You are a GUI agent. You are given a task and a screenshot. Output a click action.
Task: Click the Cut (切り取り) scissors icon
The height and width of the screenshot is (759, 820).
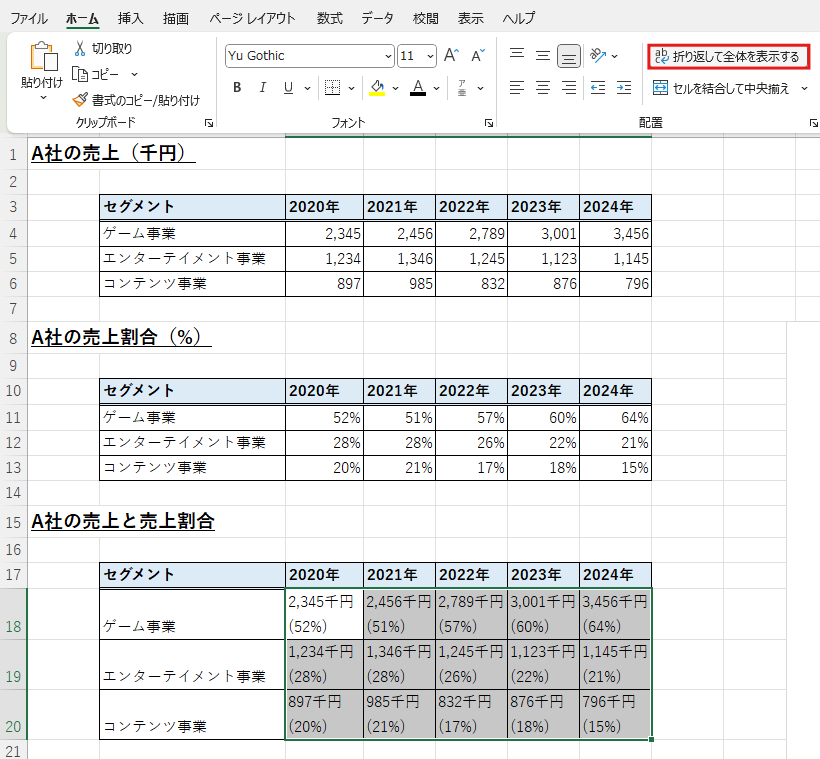click(80, 48)
